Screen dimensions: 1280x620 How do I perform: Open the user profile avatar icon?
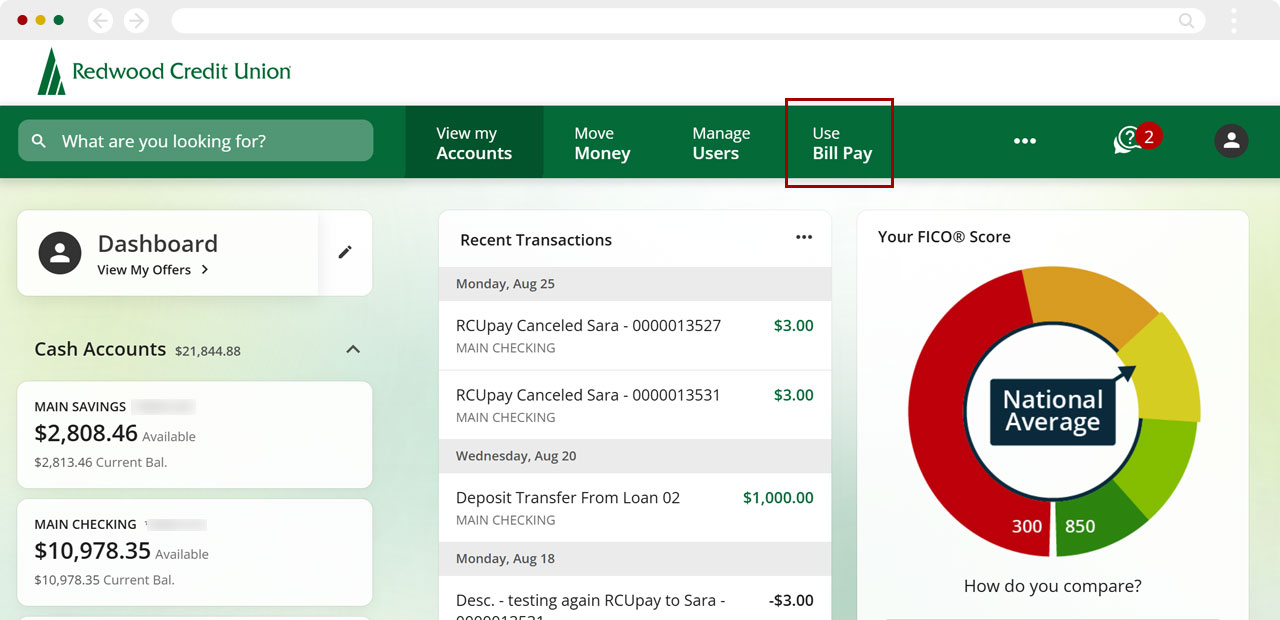pyautogui.click(x=1231, y=141)
